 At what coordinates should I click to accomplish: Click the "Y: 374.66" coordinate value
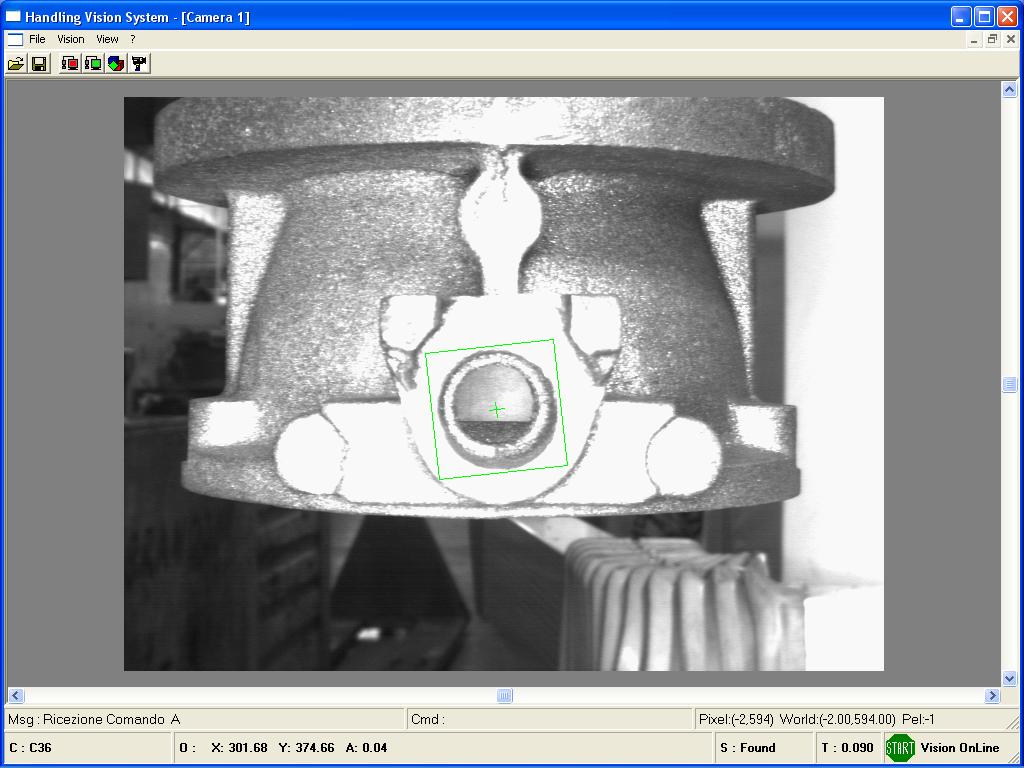[x=306, y=748]
